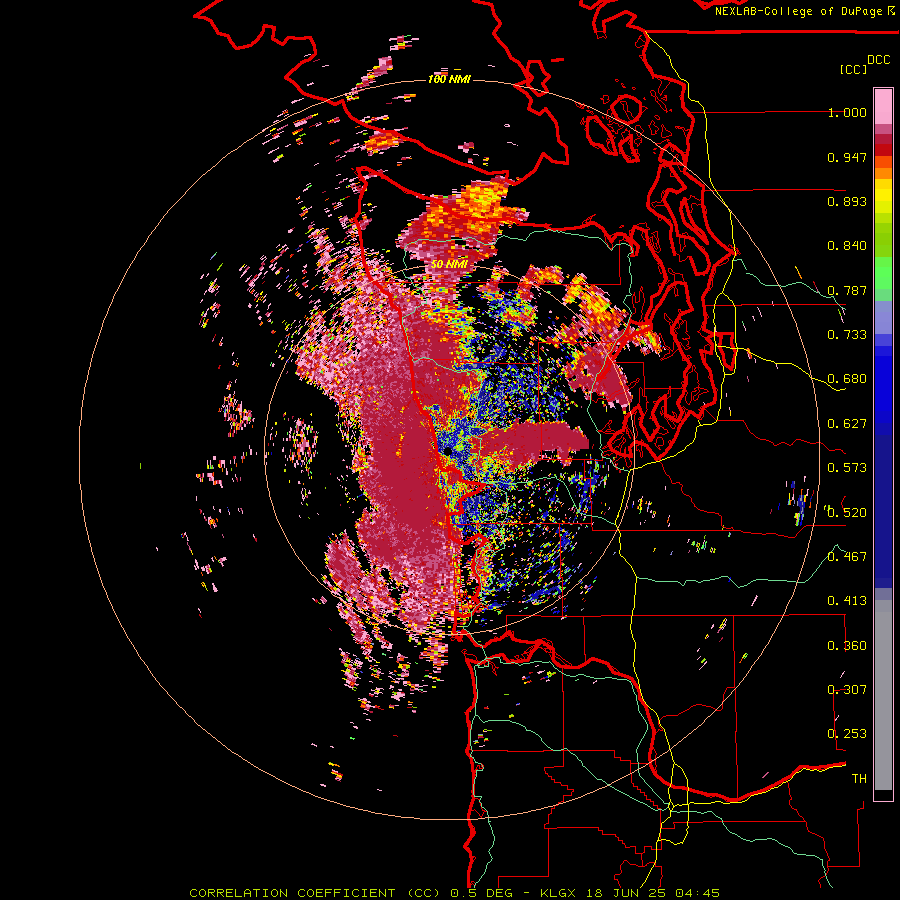This screenshot has width=900, height=900.
Task: Click the CORRELATION COEFFICIENT (CC) caption text
Action: point(315,893)
